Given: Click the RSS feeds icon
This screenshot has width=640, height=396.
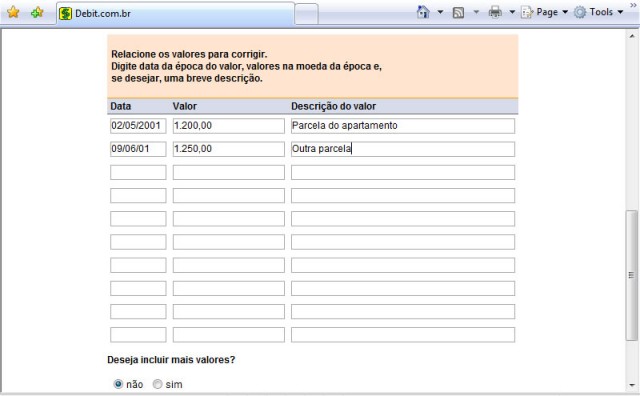Looking at the screenshot, I should (458, 13).
